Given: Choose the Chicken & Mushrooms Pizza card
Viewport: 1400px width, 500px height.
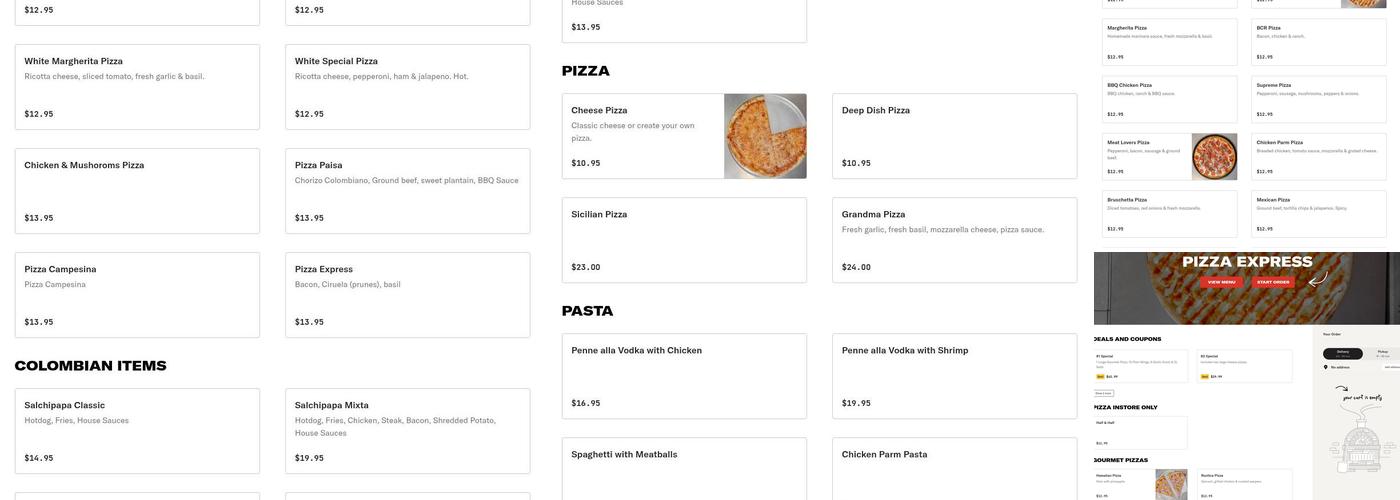Looking at the screenshot, I should (x=137, y=191).
